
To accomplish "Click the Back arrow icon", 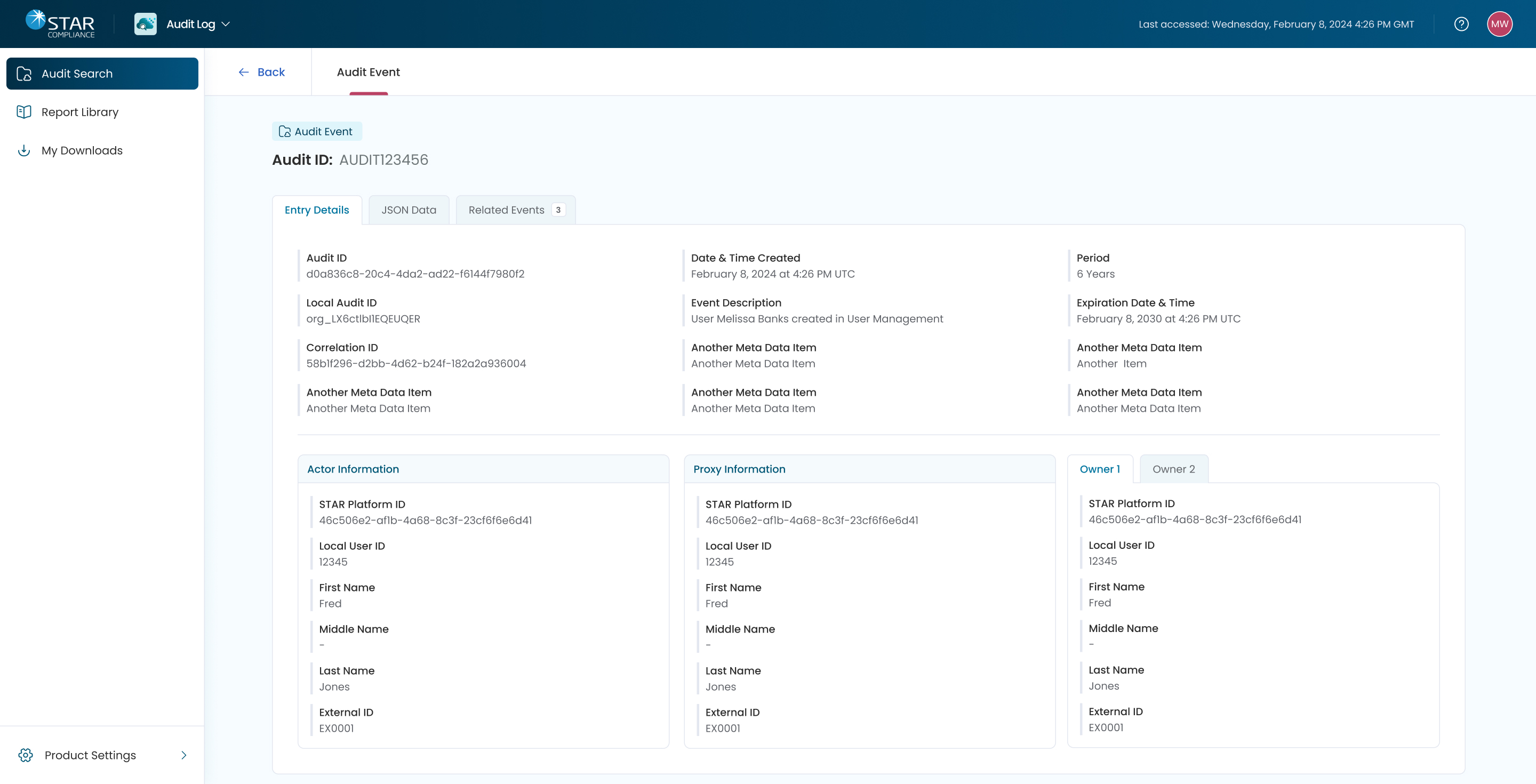I will click(x=243, y=72).
